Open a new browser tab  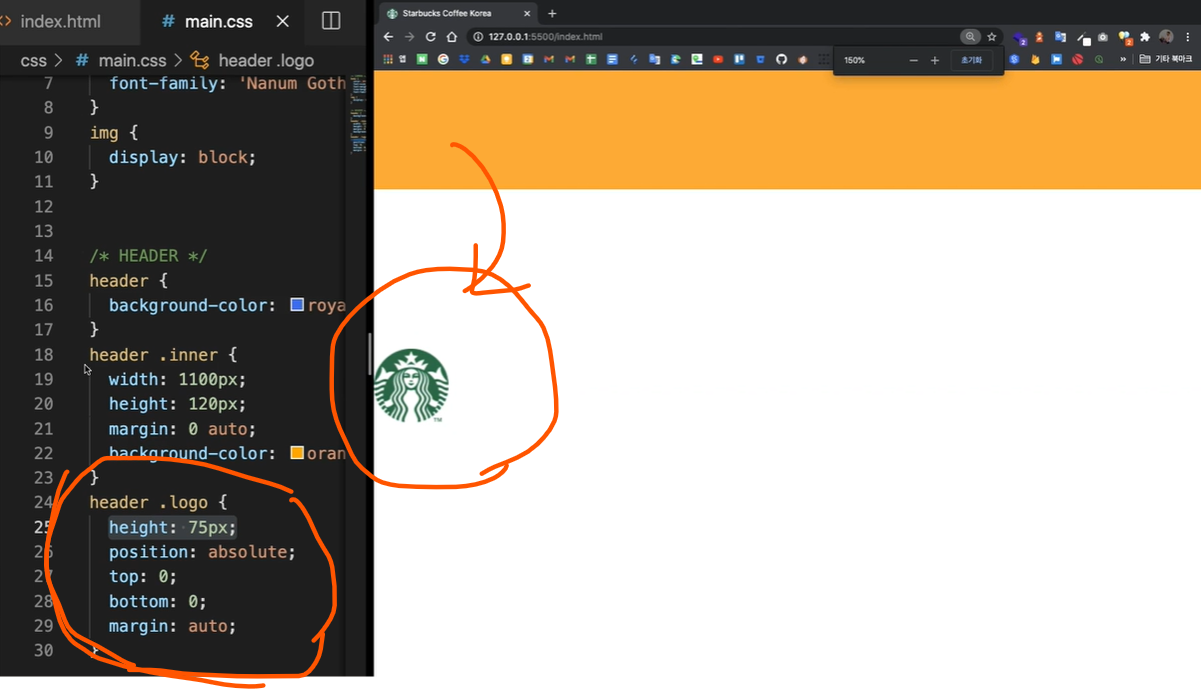click(x=552, y=13)
